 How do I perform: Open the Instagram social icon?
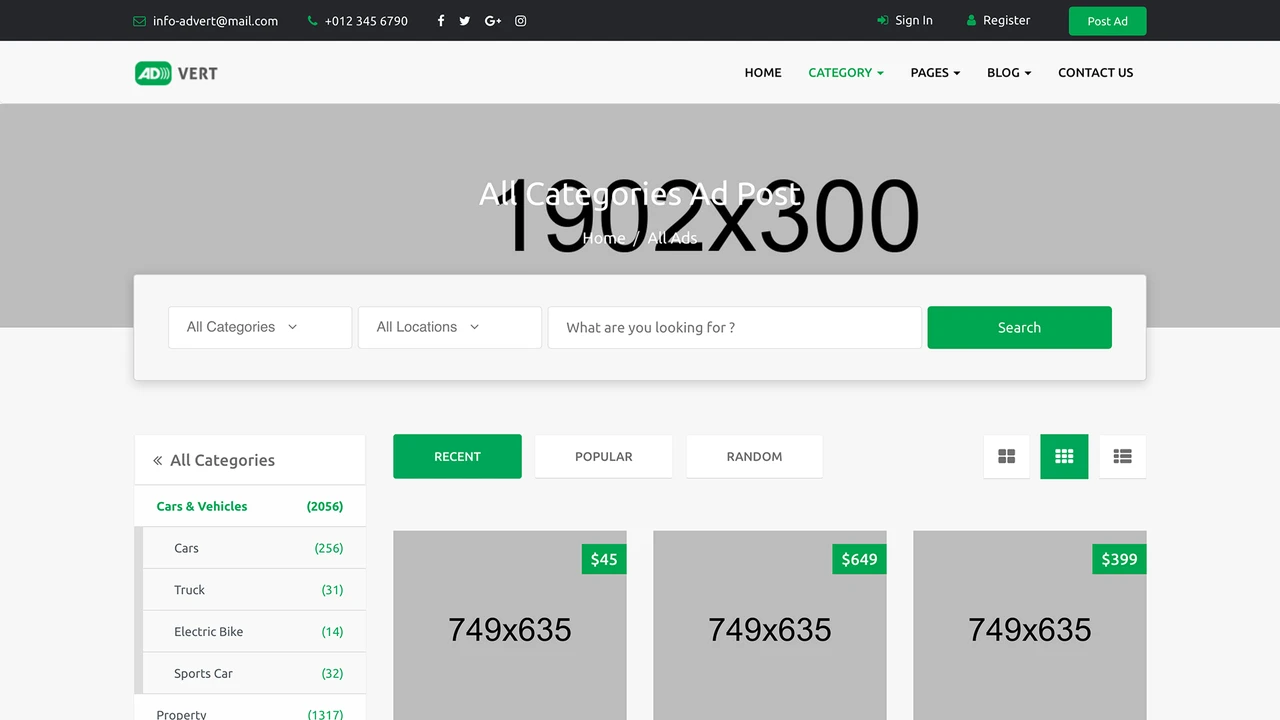(521, 21)
